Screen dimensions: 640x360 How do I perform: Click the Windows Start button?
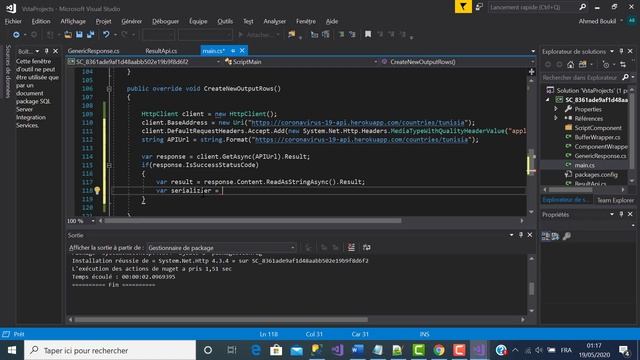pos(12,350)
